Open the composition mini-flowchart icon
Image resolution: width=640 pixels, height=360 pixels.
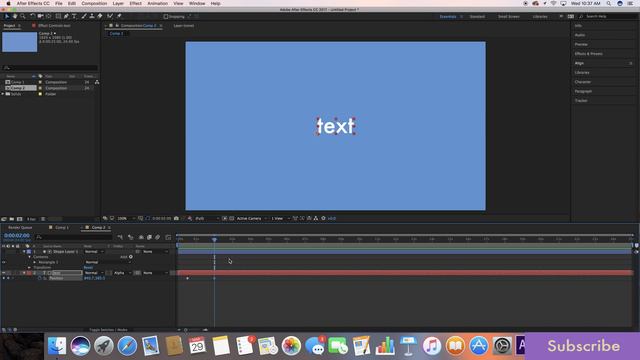coord(120,237)
